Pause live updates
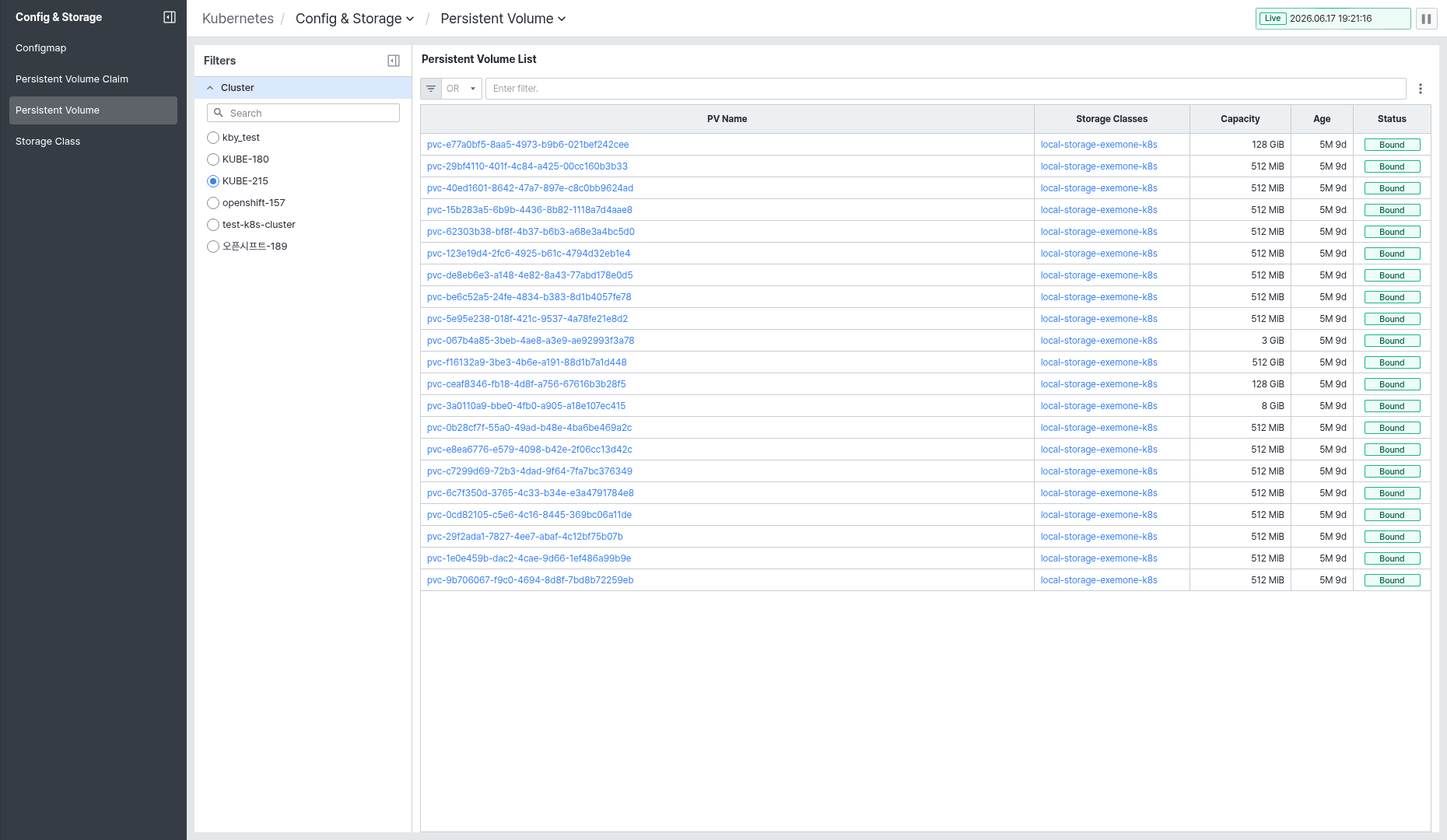Screen dimensions: 1447x840 1427,19
